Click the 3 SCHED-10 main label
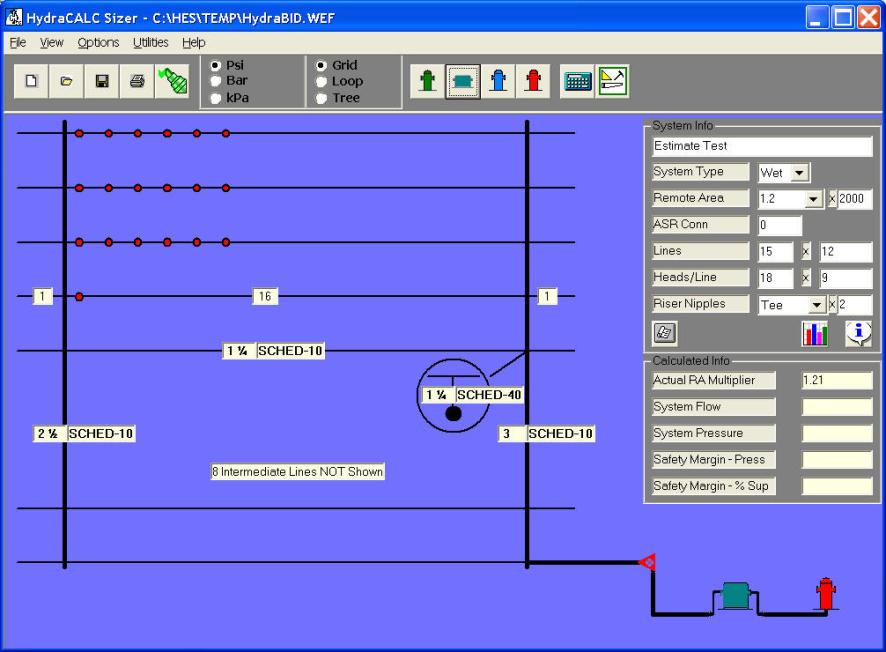This screenshot has height=652, width=886. [x=546, y=433]
